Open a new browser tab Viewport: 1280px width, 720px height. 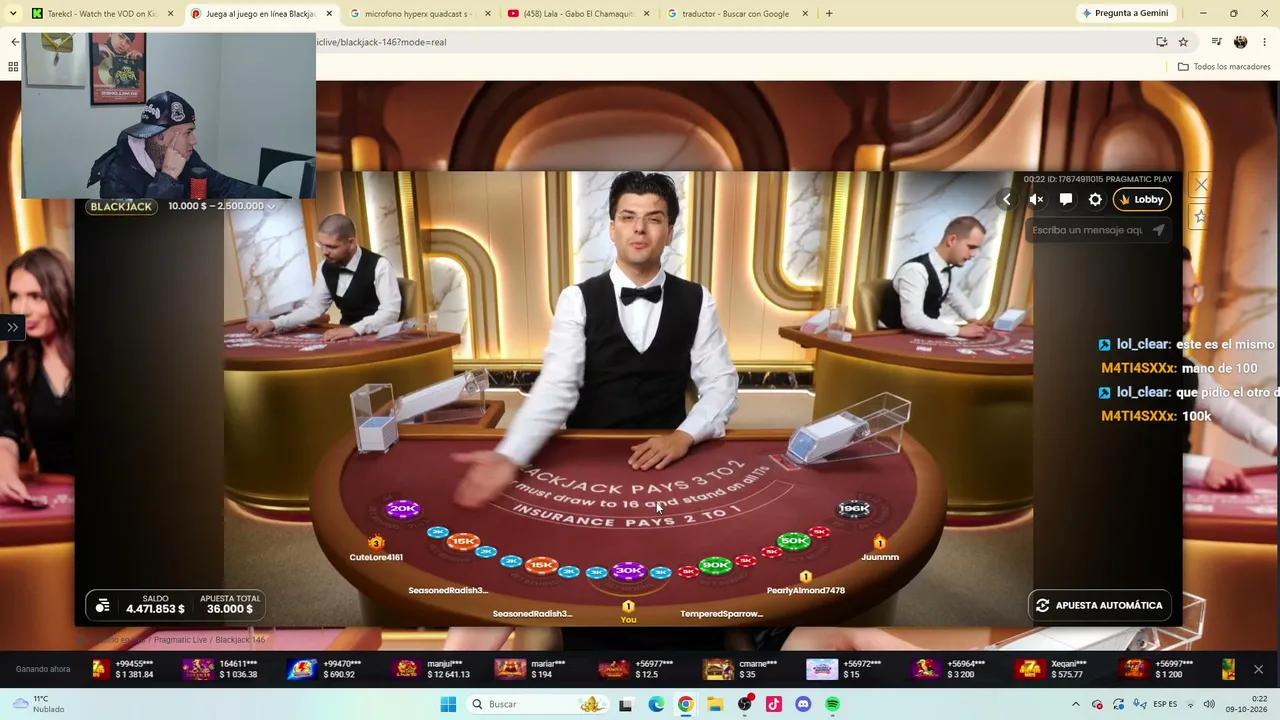pyautogui.click(x=829, y=14)
